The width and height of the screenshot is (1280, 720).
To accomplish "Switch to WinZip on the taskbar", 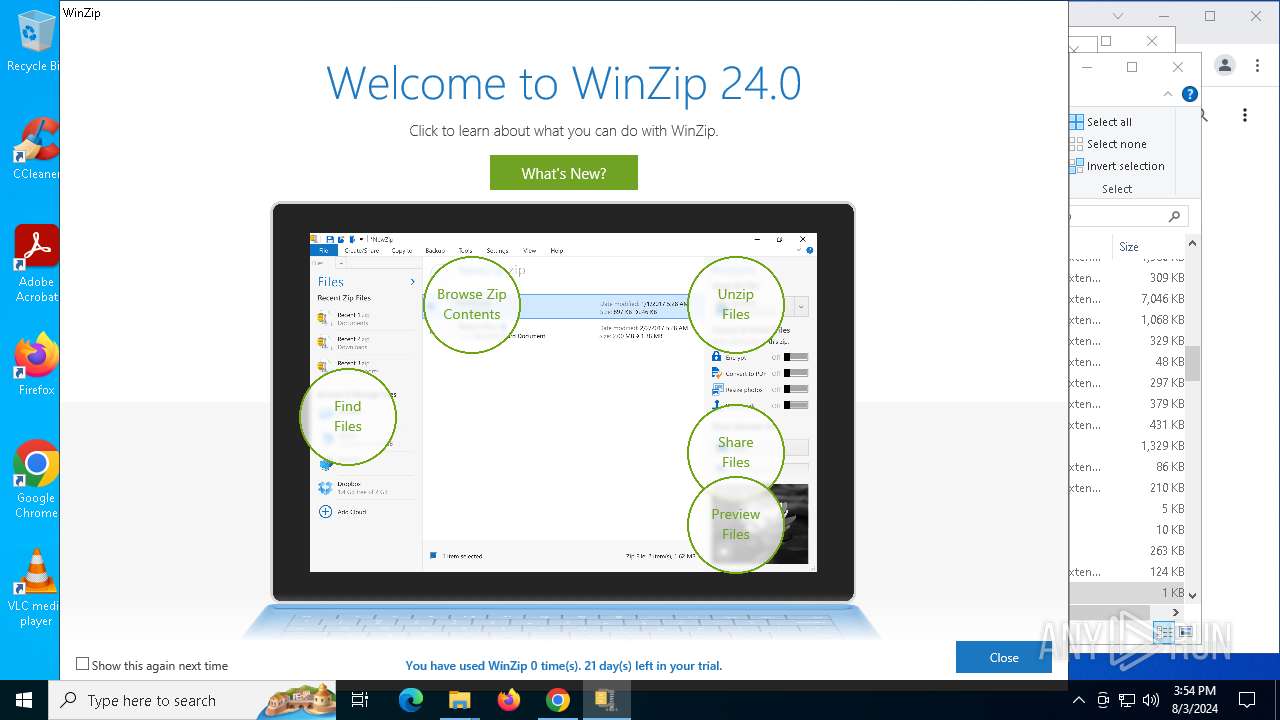I will coord(606,700).
